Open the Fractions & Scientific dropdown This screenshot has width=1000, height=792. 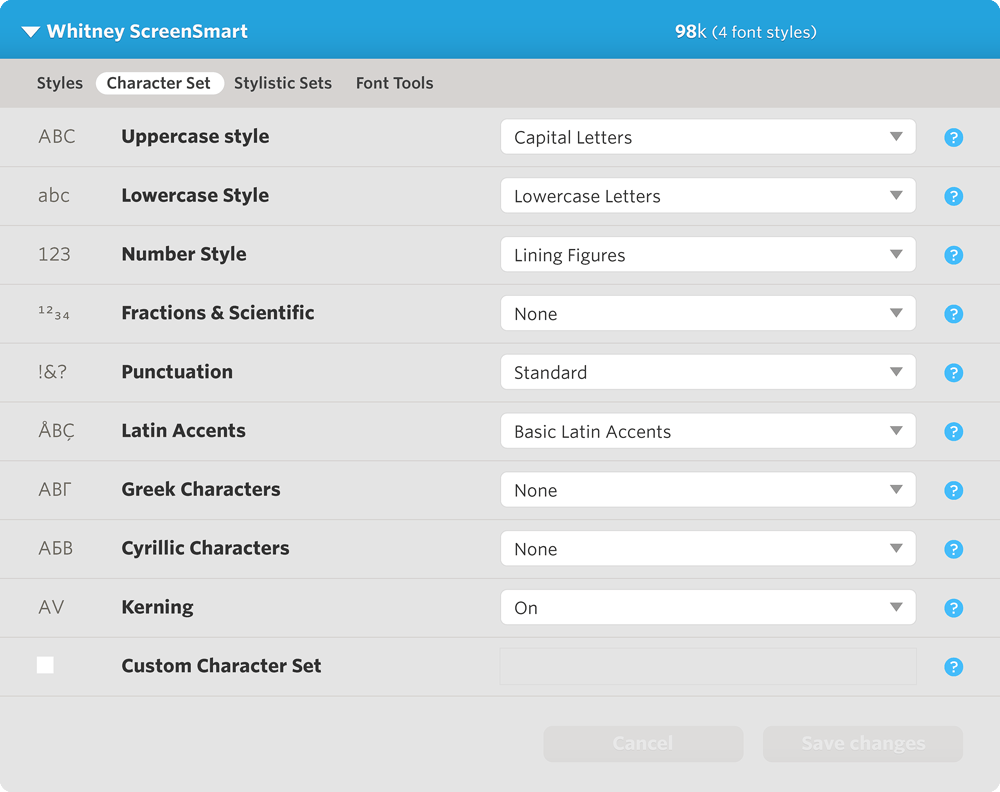coord(708,313)
